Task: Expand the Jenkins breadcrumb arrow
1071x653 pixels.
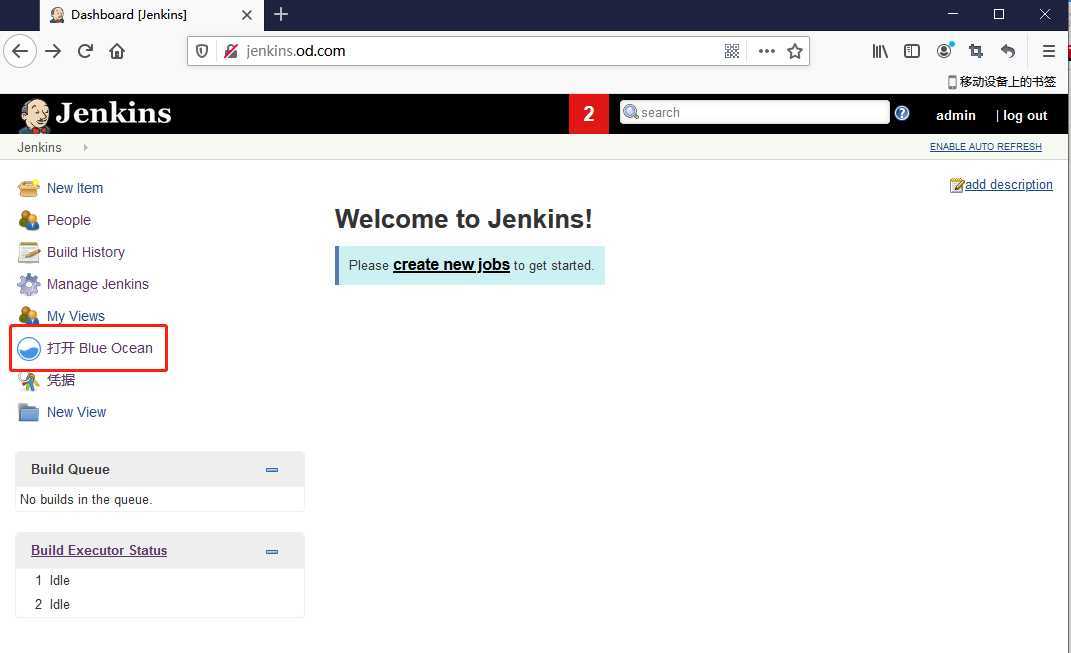Action: (85, 148)
